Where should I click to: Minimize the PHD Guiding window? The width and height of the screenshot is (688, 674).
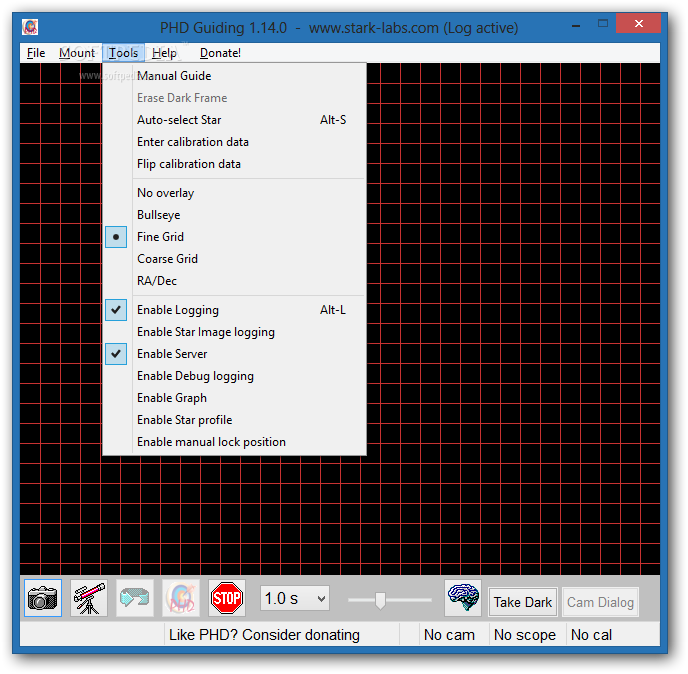(576, 25)
